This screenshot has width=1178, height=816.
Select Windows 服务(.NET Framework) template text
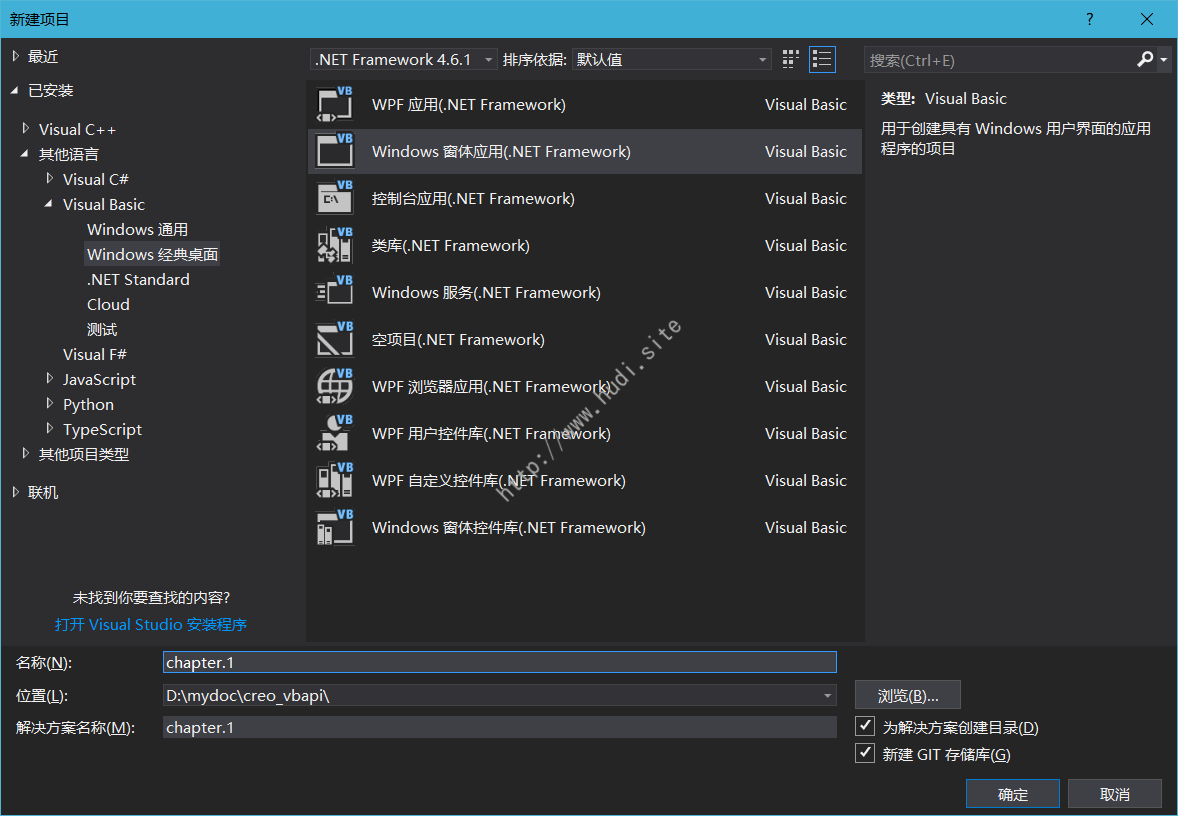[x=486, y=292]
